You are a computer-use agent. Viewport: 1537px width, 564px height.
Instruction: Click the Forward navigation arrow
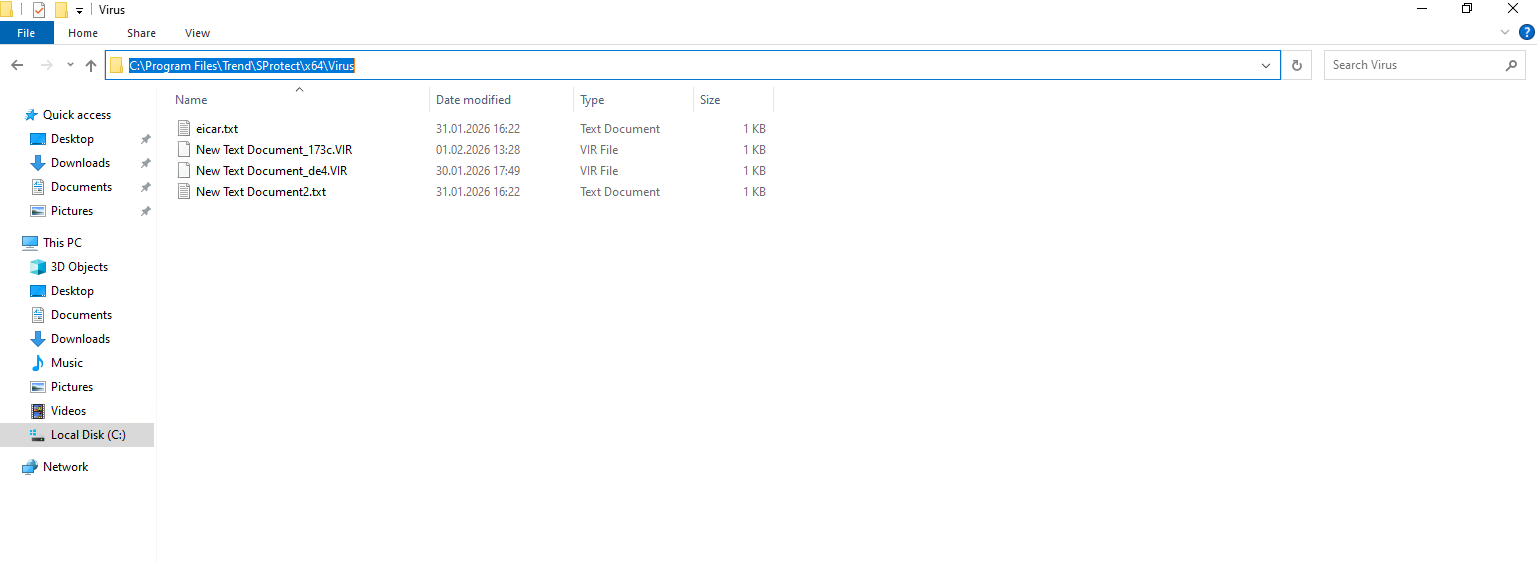46,65
